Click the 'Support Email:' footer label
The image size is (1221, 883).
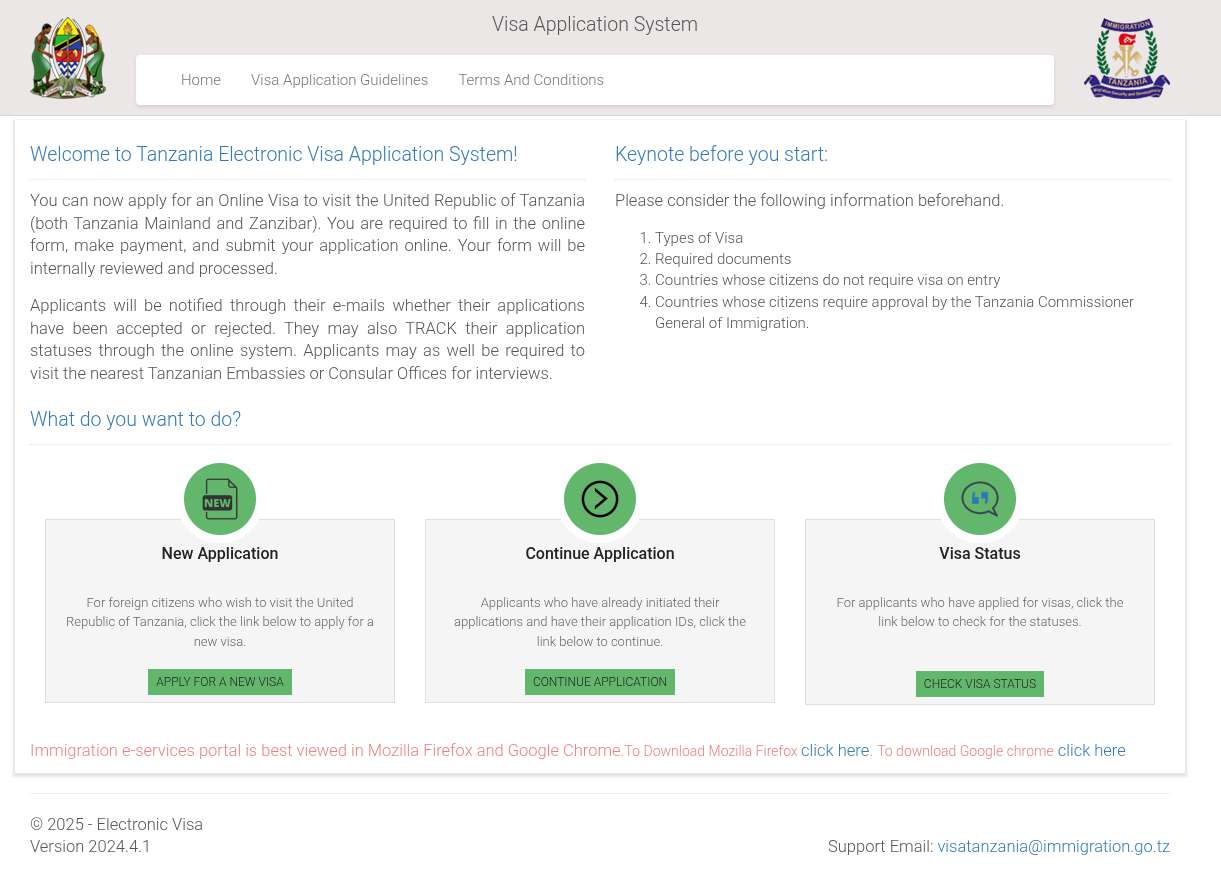[880, 846]
